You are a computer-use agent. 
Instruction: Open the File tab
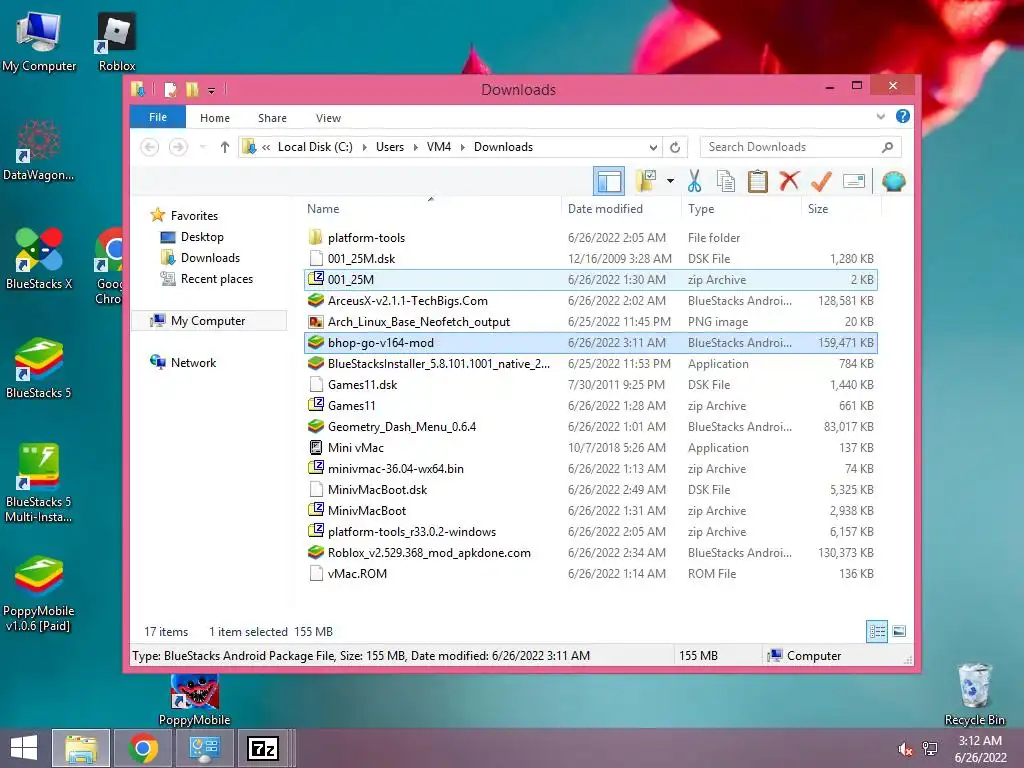[158, 118]
